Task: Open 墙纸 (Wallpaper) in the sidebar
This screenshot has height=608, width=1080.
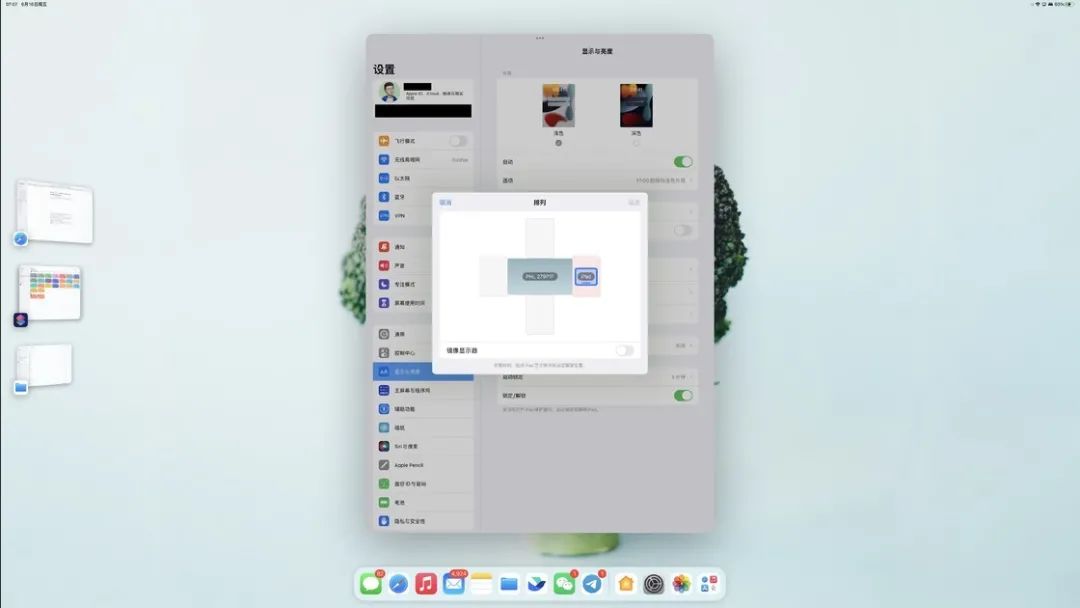Action: point(423,428)
